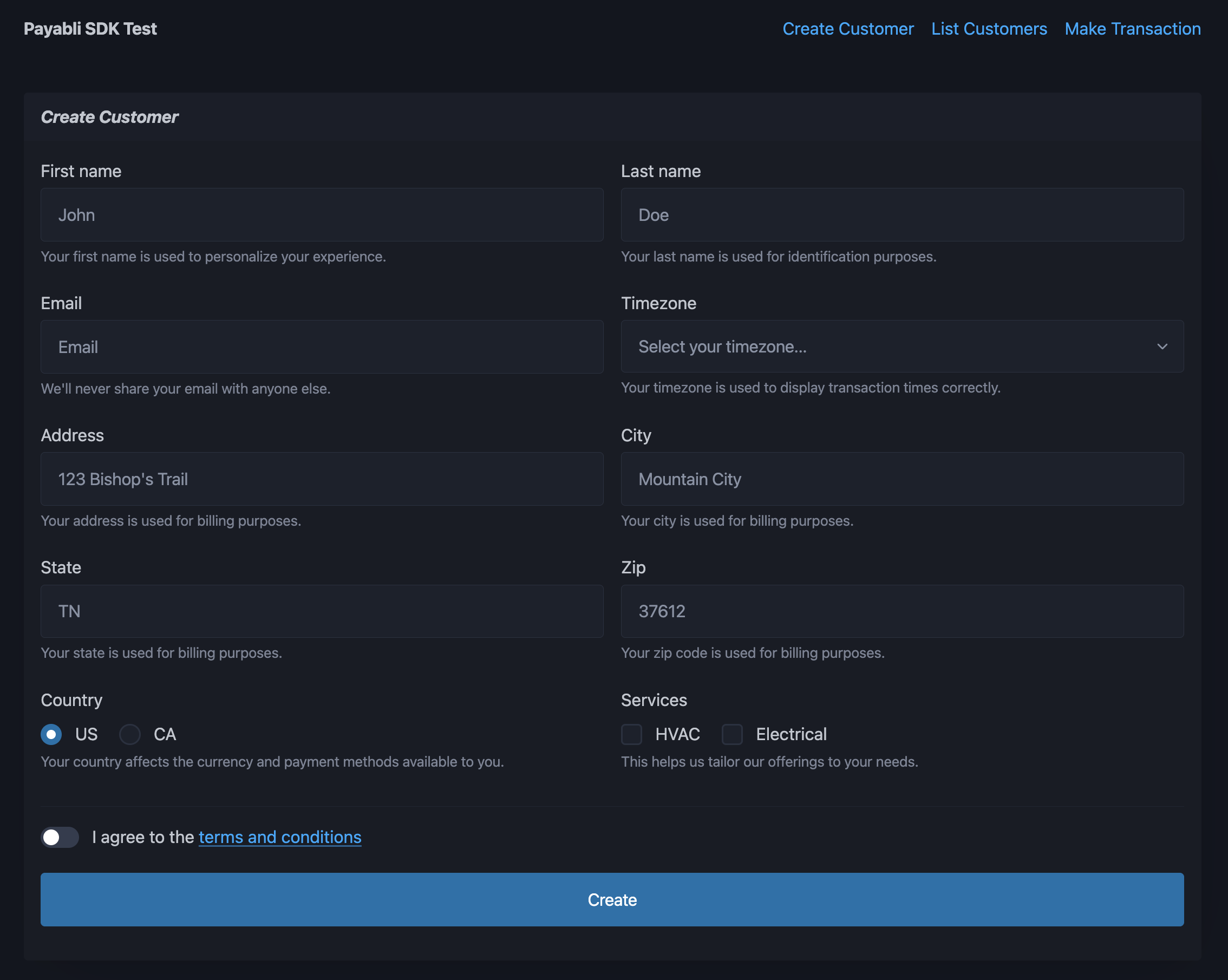
Task: Select your timezone from the combo box
Action: 903,346
